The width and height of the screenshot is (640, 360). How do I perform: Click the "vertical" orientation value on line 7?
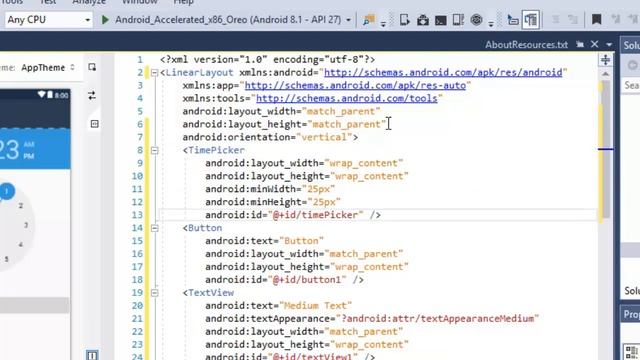(x=324, y=137)
